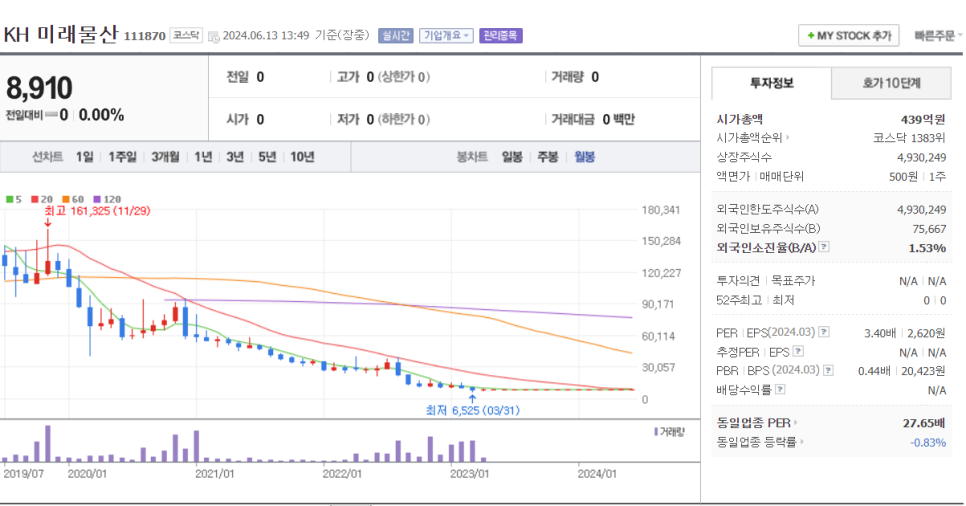
Task: Click the plus icon in MY STOCK 추가
Action: 811,36
